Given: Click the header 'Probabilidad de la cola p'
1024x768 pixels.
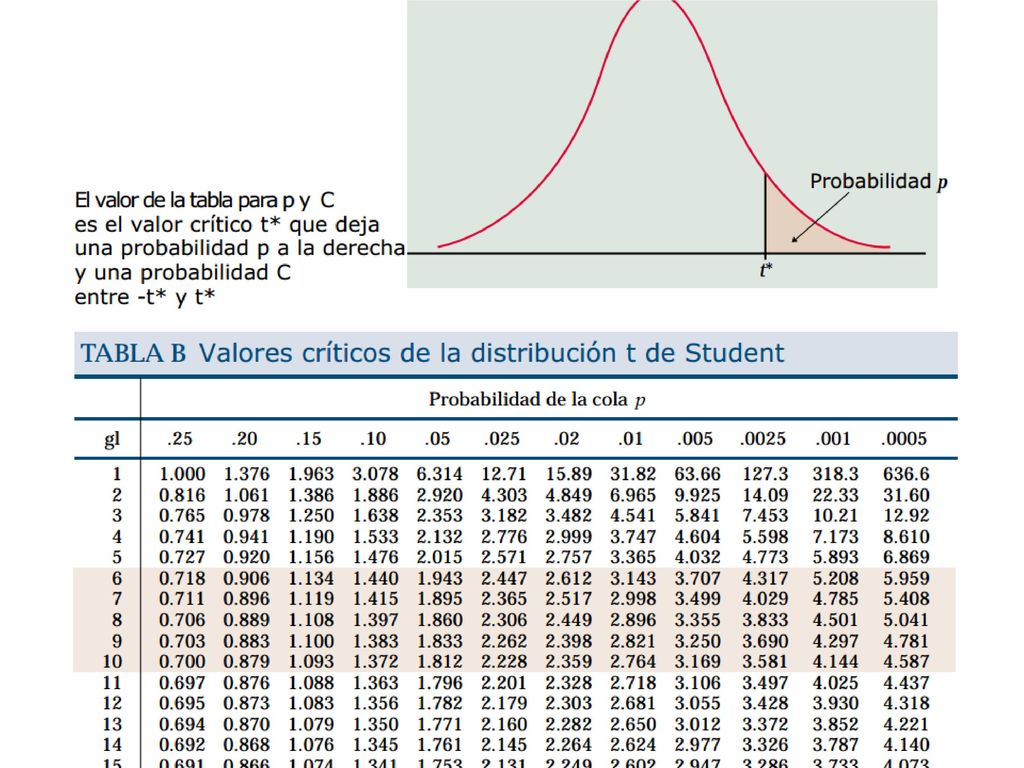Looking at the screenshot, I should (x=537, y=399).
